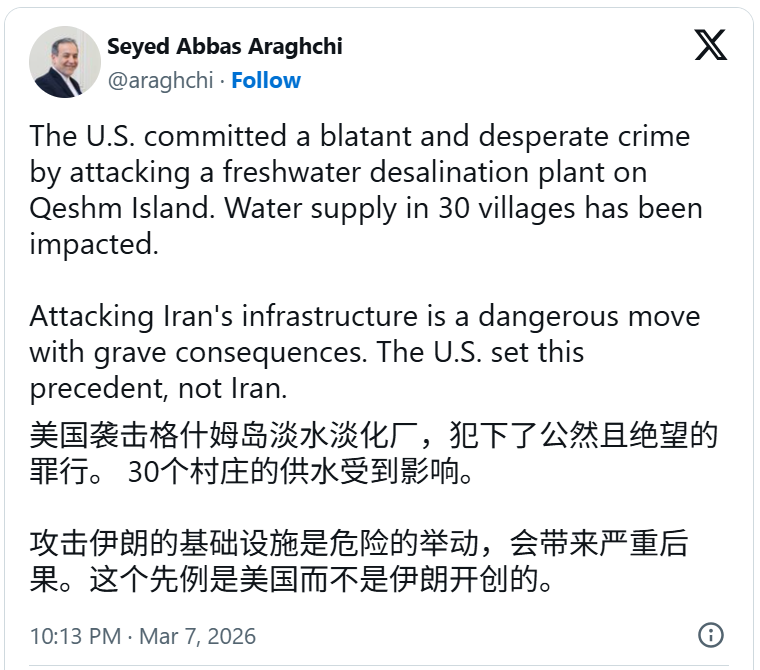The height and width of the screenshot is (670, 760).
Task: Open the @araghchi handle link
Action: point(160,80)
